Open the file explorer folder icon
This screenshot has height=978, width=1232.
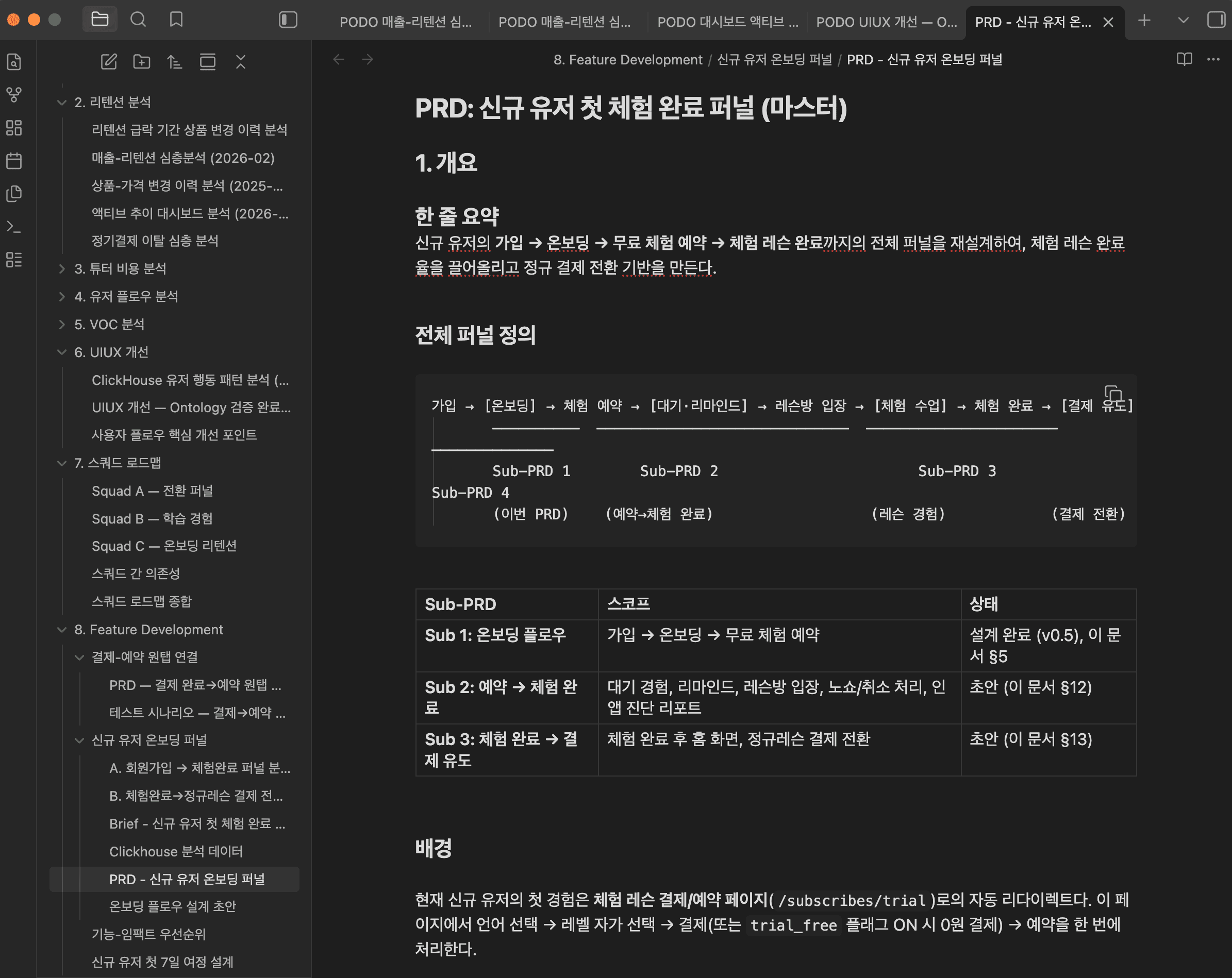(99, 20)
